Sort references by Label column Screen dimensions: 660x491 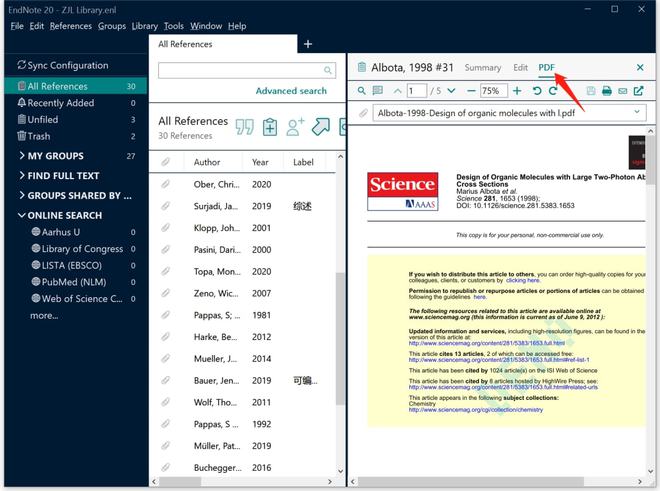(x=303, y=162)
